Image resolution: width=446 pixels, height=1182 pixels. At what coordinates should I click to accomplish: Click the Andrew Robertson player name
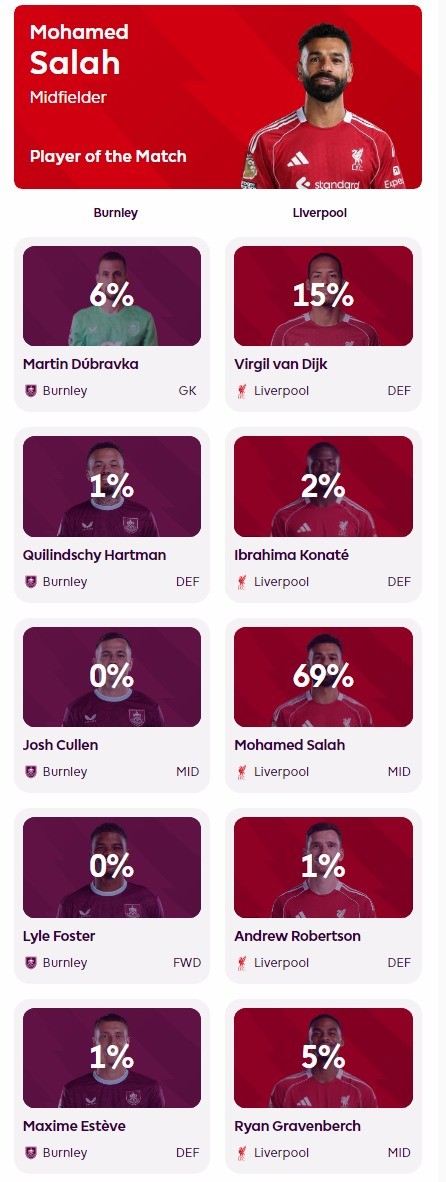click(x=298, y=935)
